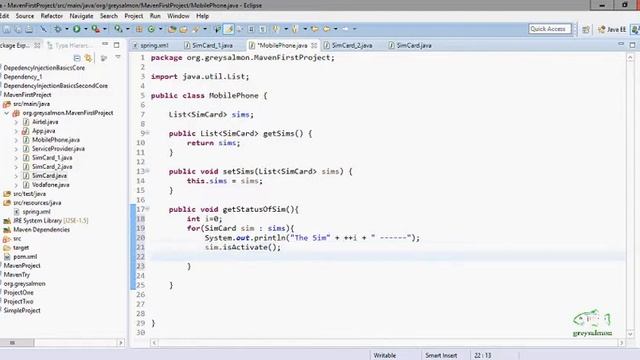This screenshot has width=640, height=360.
Task: Maximize the editor area
Action: 632,44
